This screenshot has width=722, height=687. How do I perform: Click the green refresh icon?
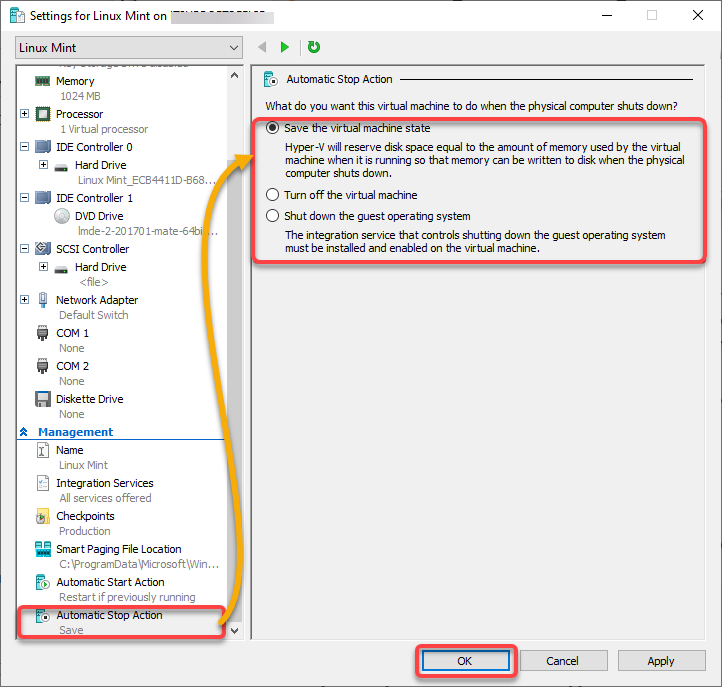click(314, 47)
